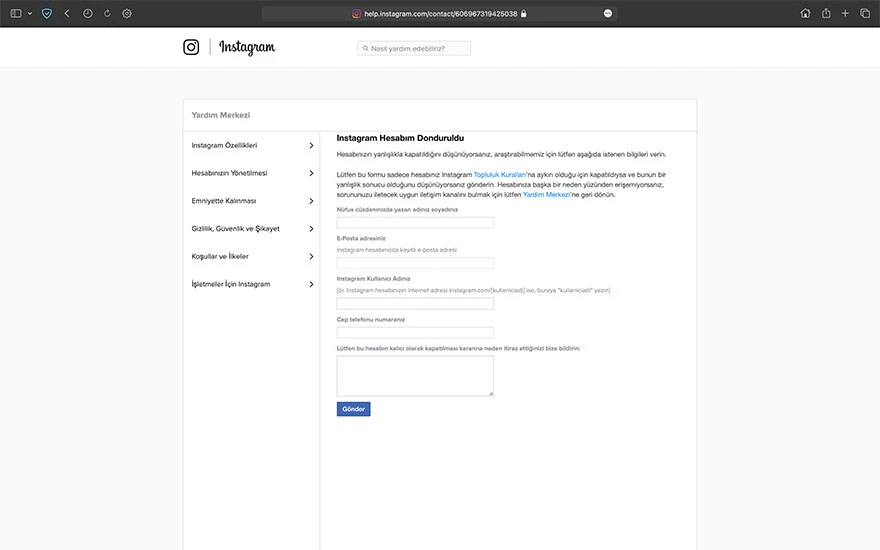Screen dimensions: 880x550
Task: Open browser settings gear icon
Action: pos(127,13)
